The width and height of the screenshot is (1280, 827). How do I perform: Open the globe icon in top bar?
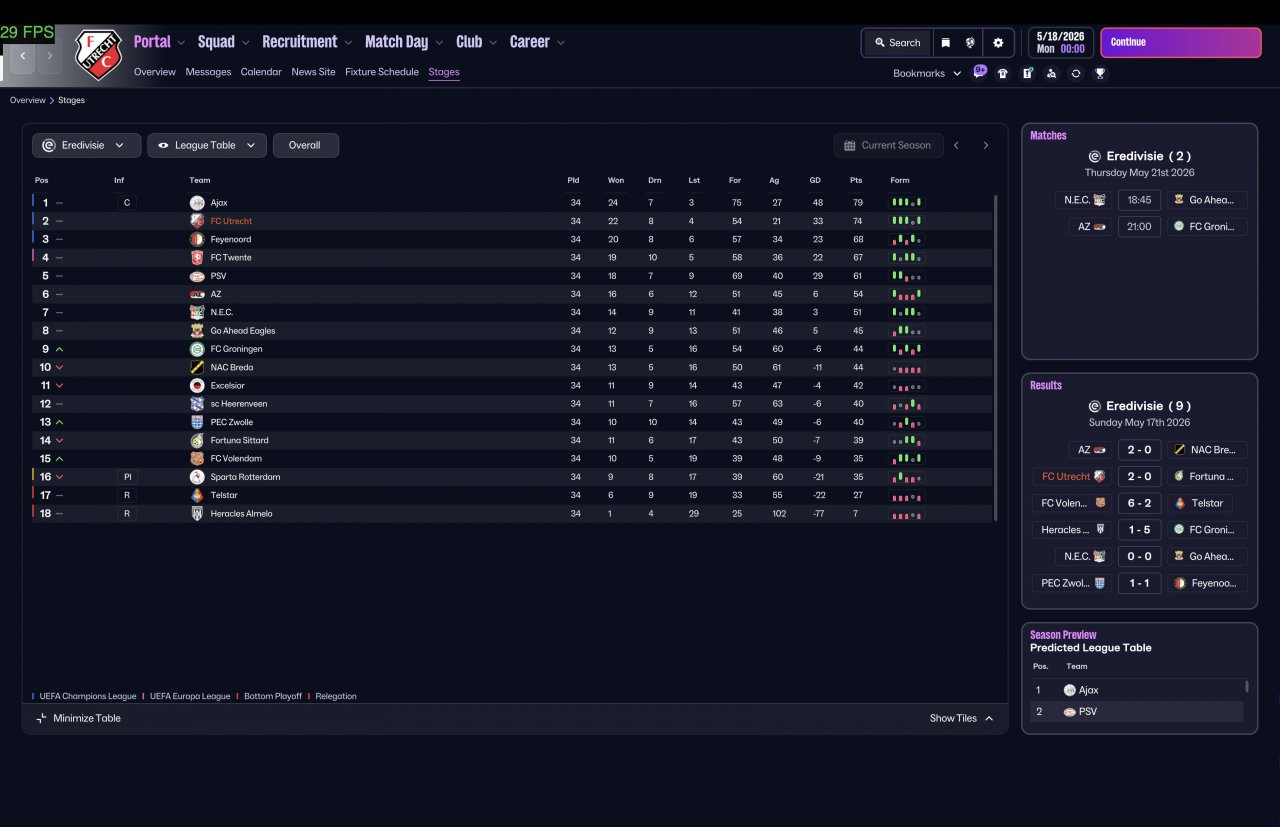pyautogui.click(x=970, y=43)
